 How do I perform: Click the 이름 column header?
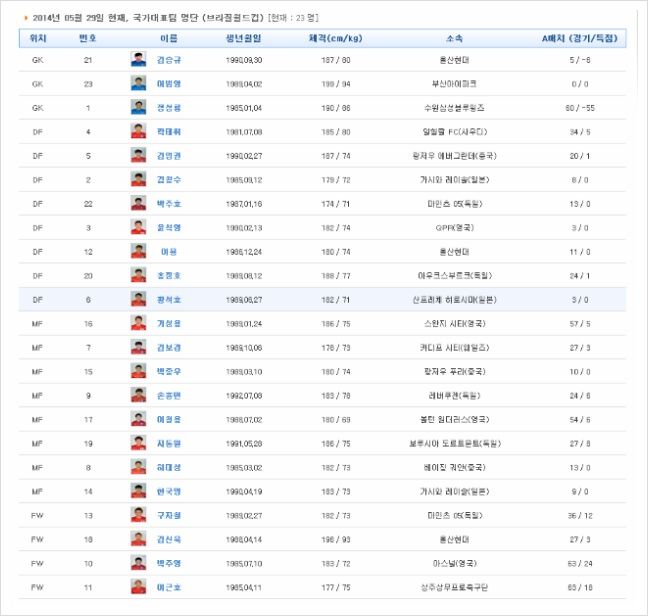tap(169, 38)
